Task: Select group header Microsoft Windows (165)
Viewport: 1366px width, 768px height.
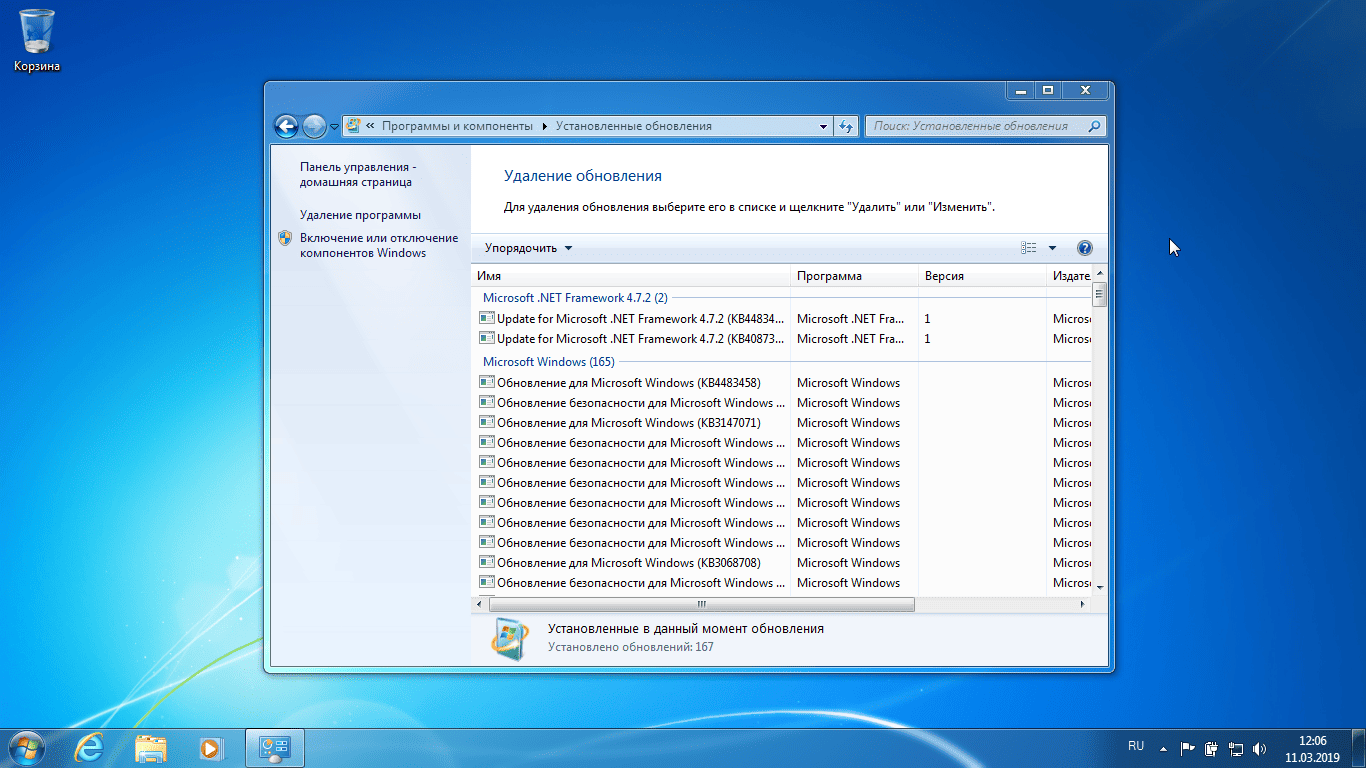Action: coord(549,361)
